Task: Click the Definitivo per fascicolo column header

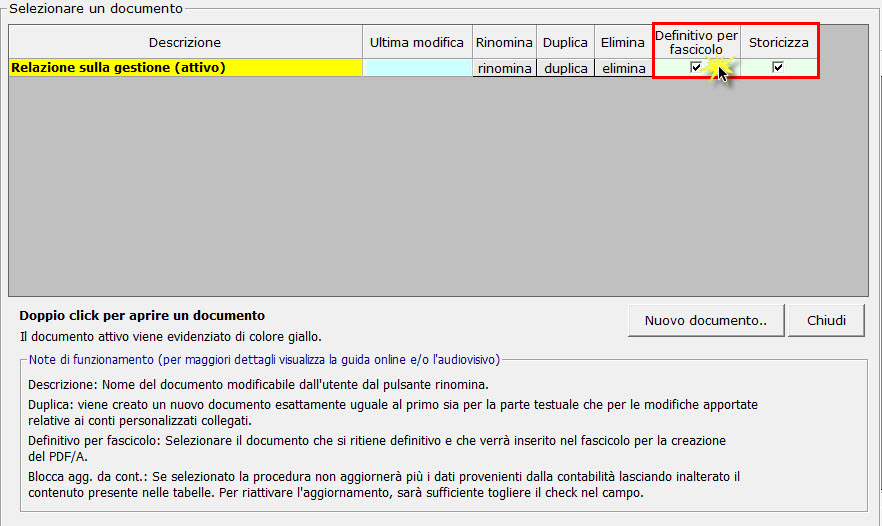Action: [696, 42]
